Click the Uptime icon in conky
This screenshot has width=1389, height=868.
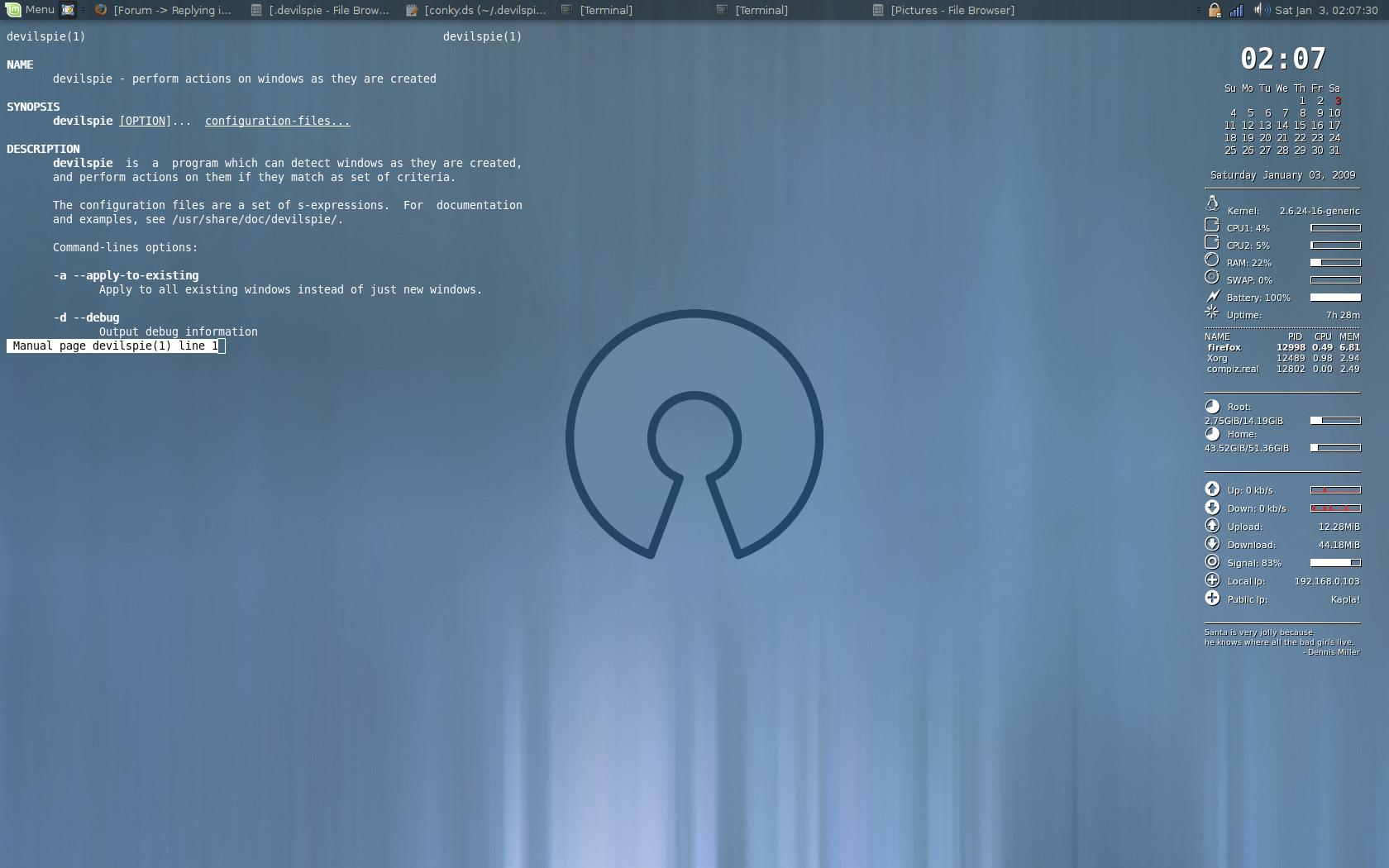pos(1212,312)
